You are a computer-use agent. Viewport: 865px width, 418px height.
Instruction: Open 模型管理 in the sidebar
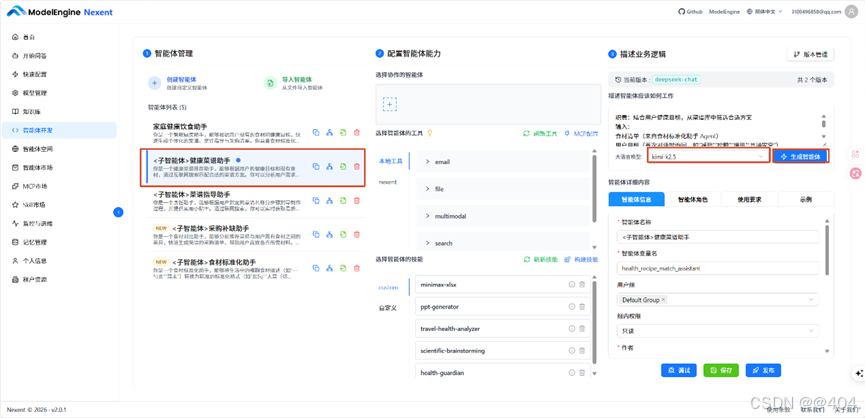click(58, 93)
